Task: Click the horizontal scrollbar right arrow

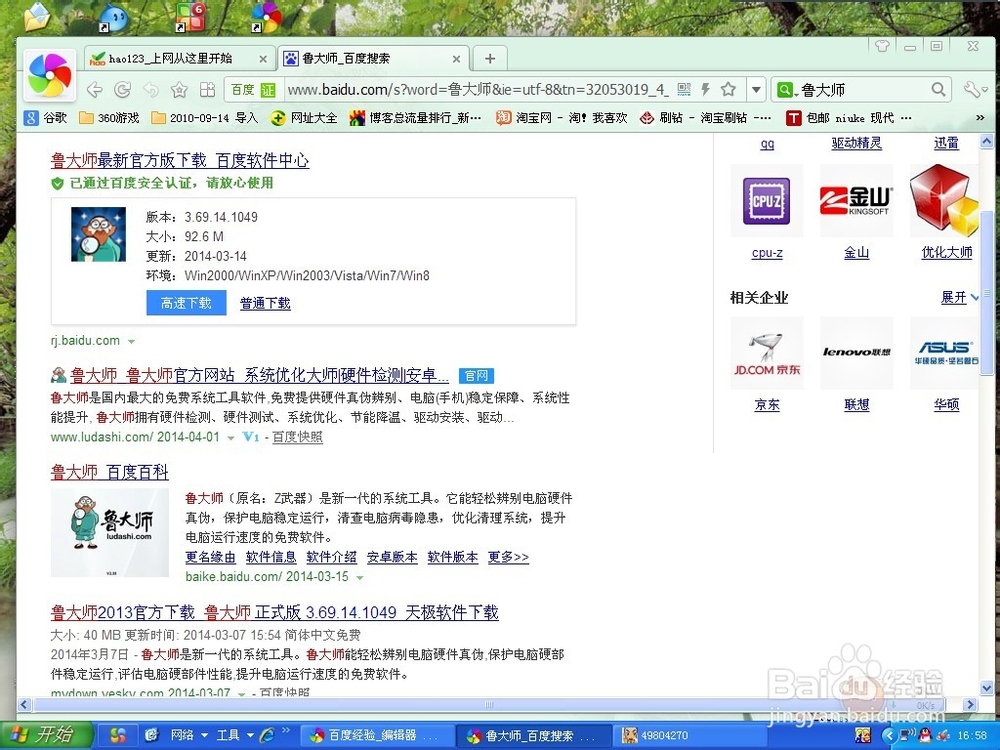Action: click(970, 705)
